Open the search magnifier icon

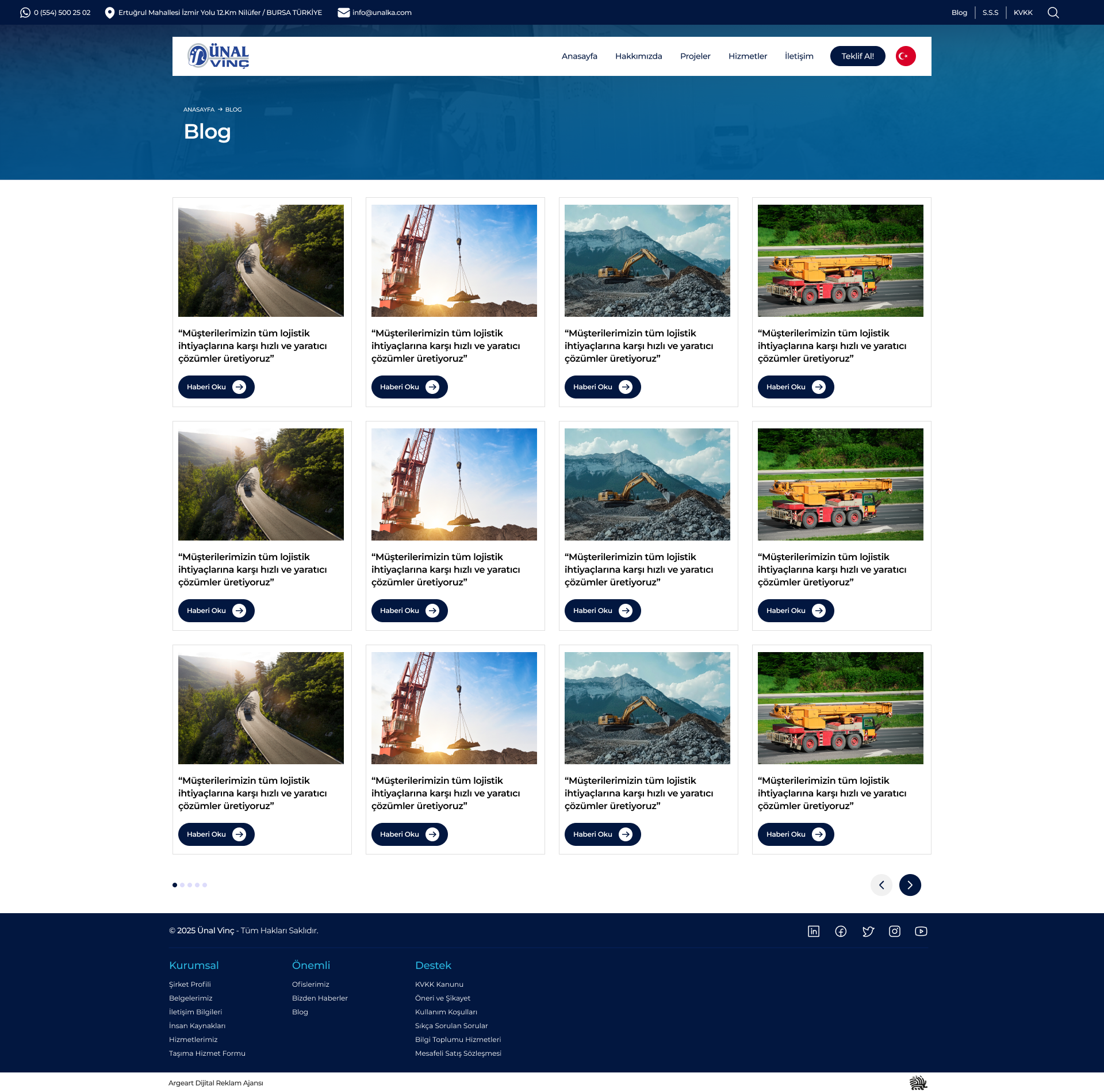[1053, 13]
